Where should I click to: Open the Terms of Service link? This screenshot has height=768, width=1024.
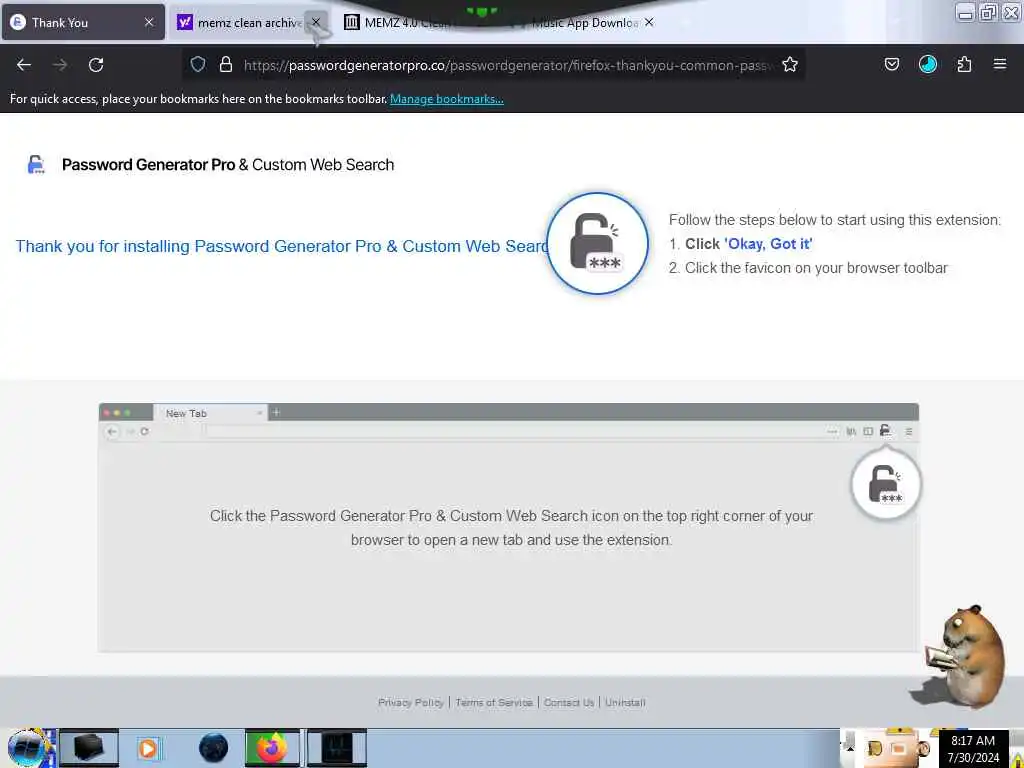[x=494, y=703]
